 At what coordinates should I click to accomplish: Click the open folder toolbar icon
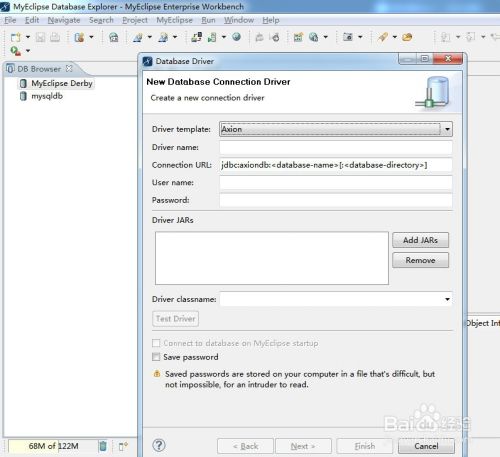coord(407,37)
